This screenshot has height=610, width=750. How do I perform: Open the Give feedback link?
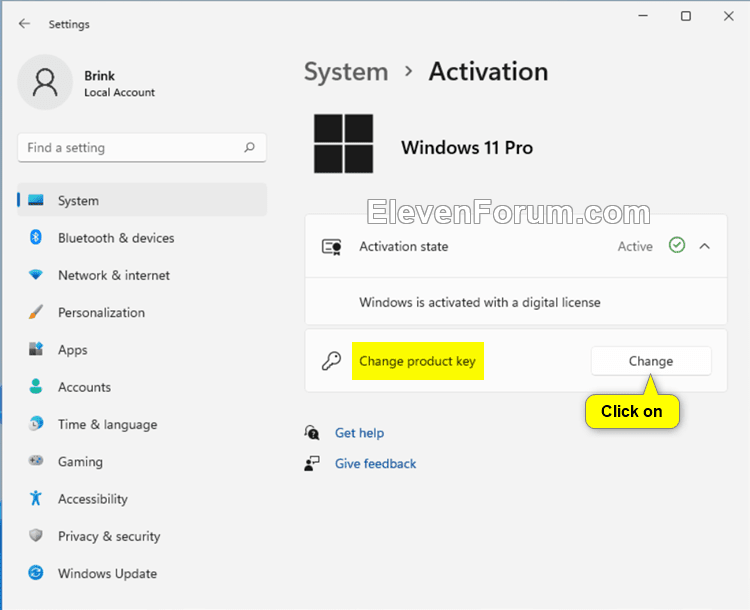click(x=375, y=464)
